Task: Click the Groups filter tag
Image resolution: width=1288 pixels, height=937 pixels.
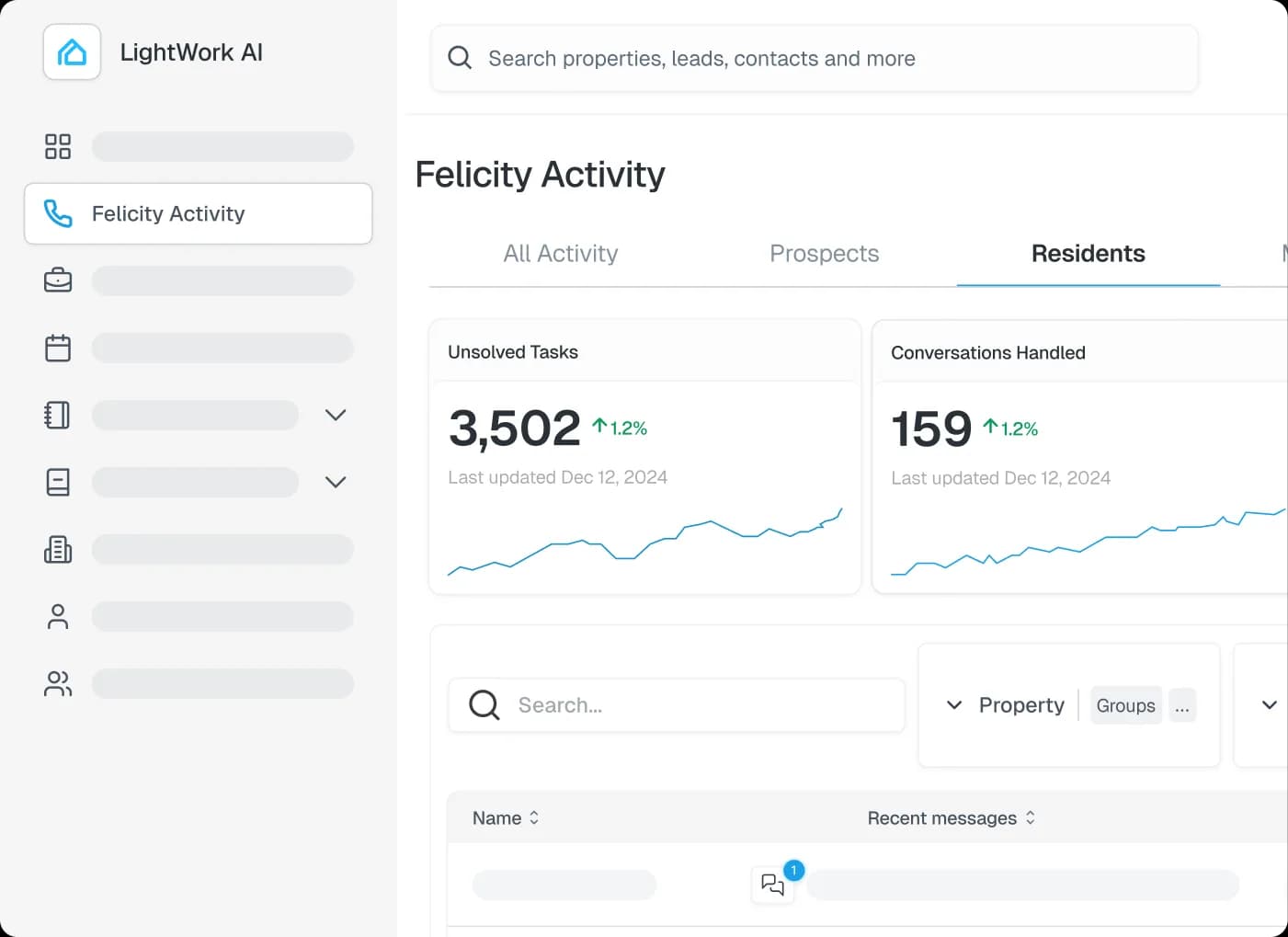Action: pos(1125,705)
